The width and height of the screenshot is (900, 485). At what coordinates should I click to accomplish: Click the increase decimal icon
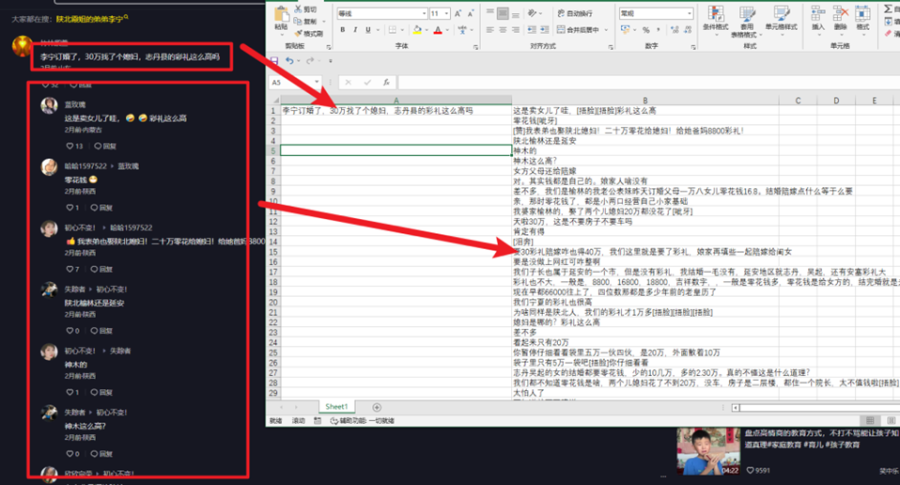tap(674, 30)
